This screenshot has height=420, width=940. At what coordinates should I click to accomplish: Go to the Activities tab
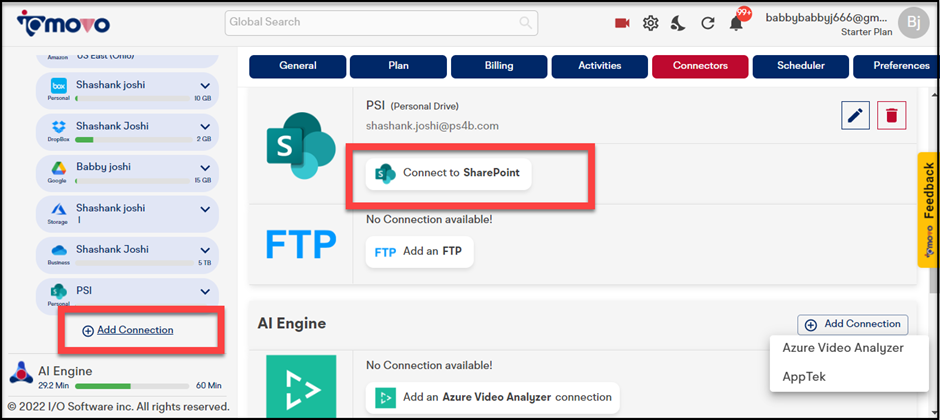(599, 66)
